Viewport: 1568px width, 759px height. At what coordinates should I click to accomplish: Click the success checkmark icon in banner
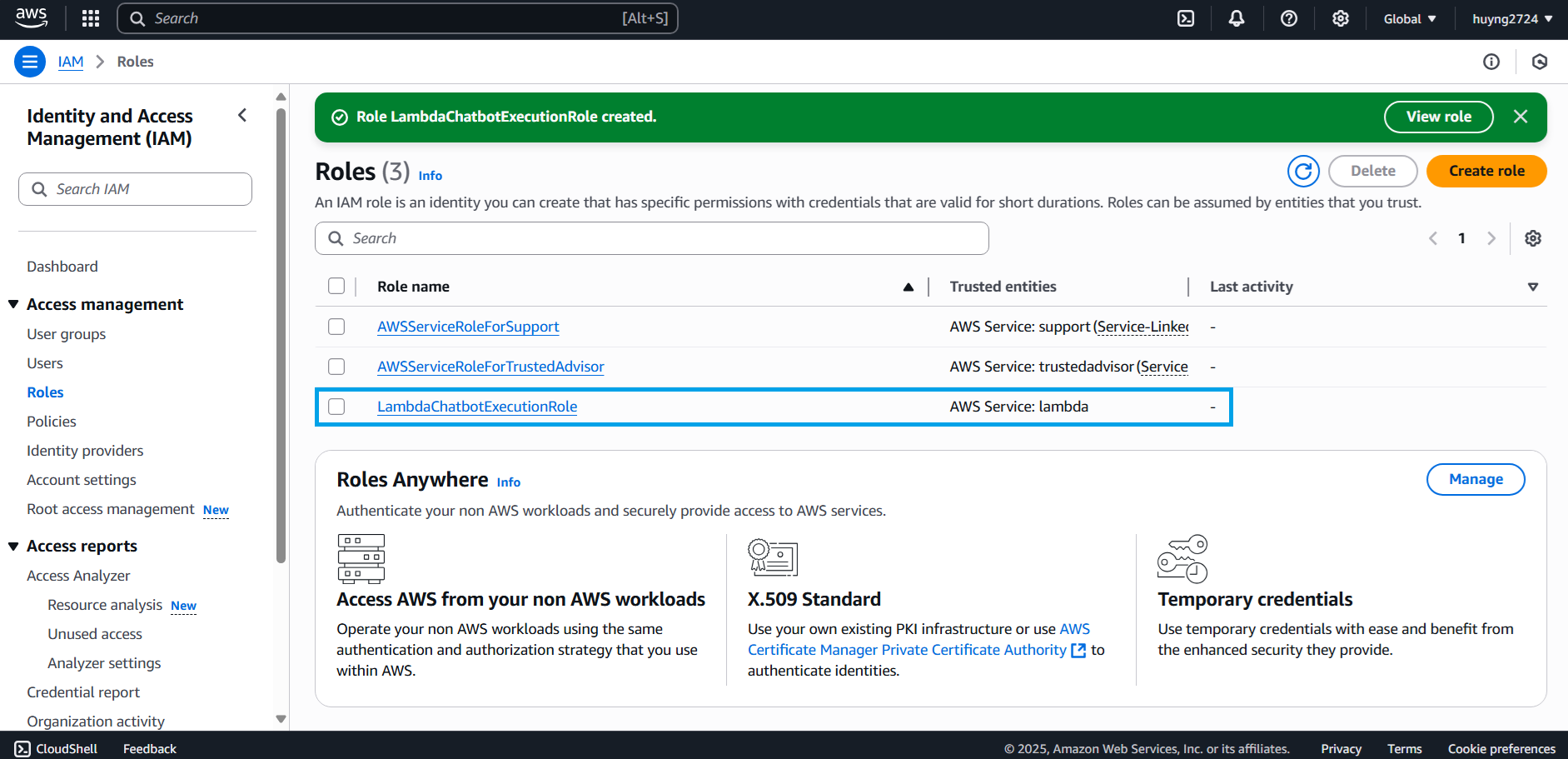[x=340, y=117]
